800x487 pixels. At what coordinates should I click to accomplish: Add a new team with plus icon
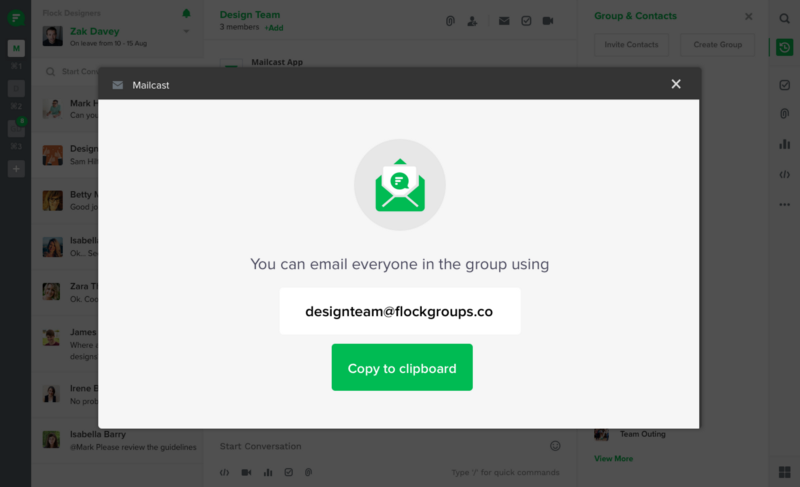[x=16, y=169]
